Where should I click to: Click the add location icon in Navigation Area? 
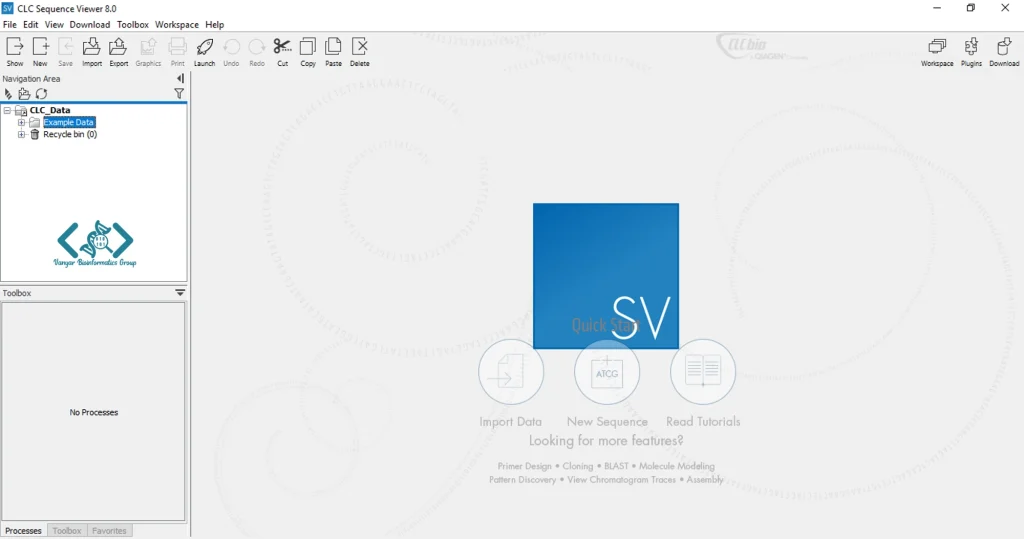click(x=8, y=94)
